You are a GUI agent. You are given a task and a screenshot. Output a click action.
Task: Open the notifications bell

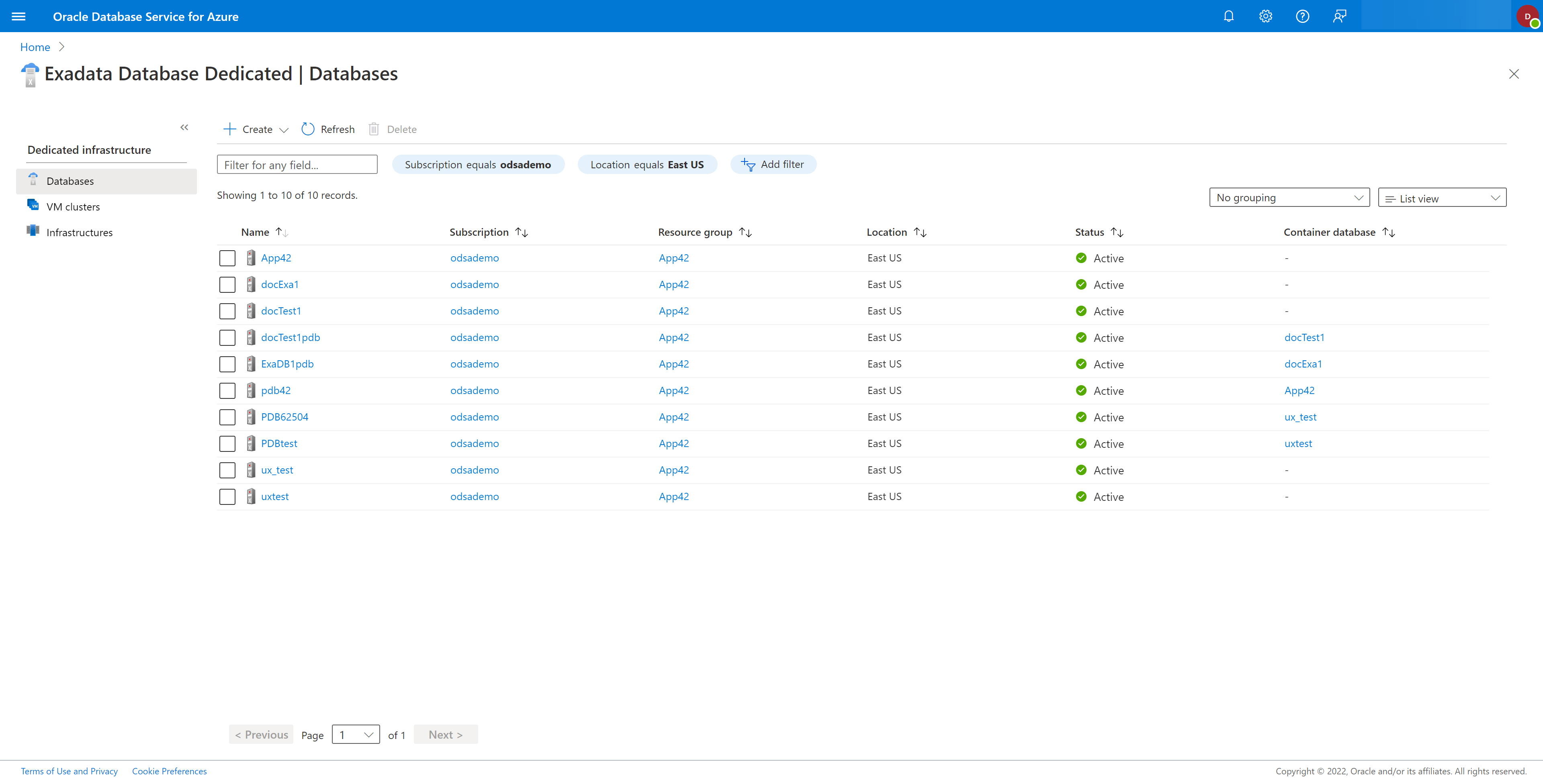(1228, 16)
